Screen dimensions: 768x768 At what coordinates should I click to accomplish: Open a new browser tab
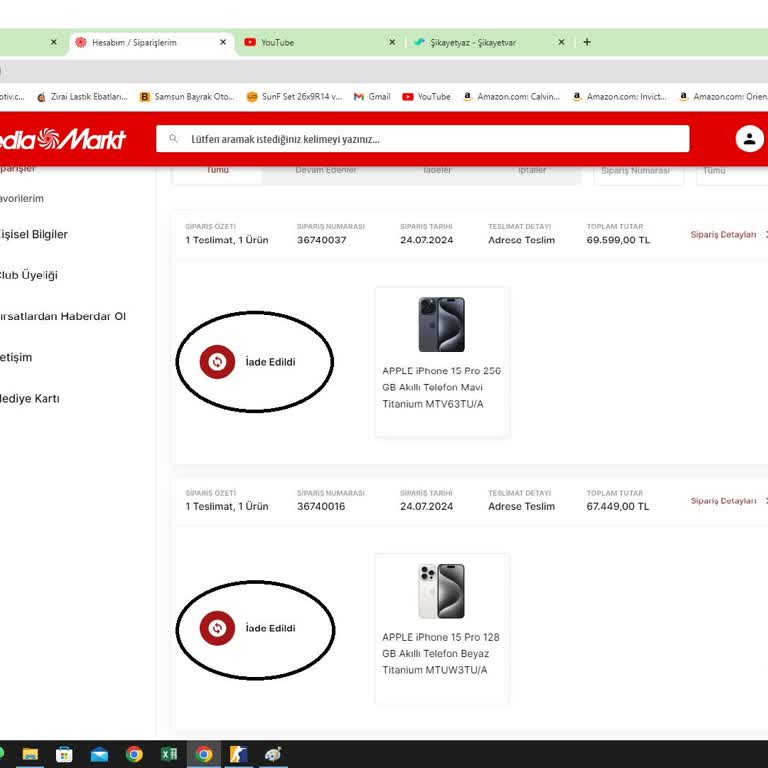pyautogui.click(x=587, y=42)
